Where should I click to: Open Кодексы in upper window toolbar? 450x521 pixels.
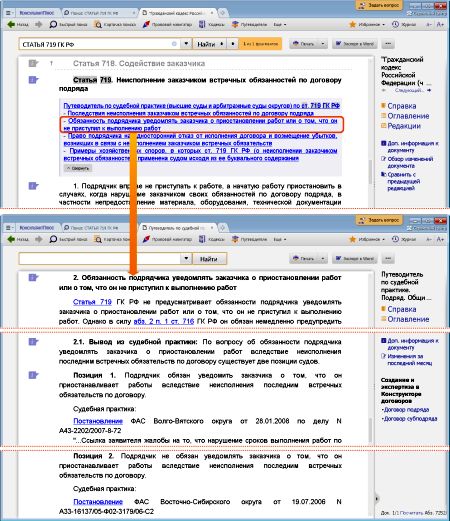tap(212, 24)
